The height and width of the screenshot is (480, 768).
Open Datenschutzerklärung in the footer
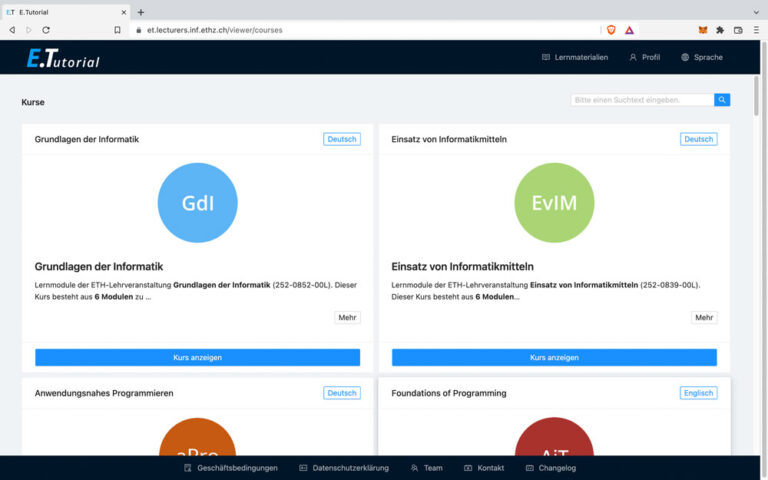click(345, 467)
